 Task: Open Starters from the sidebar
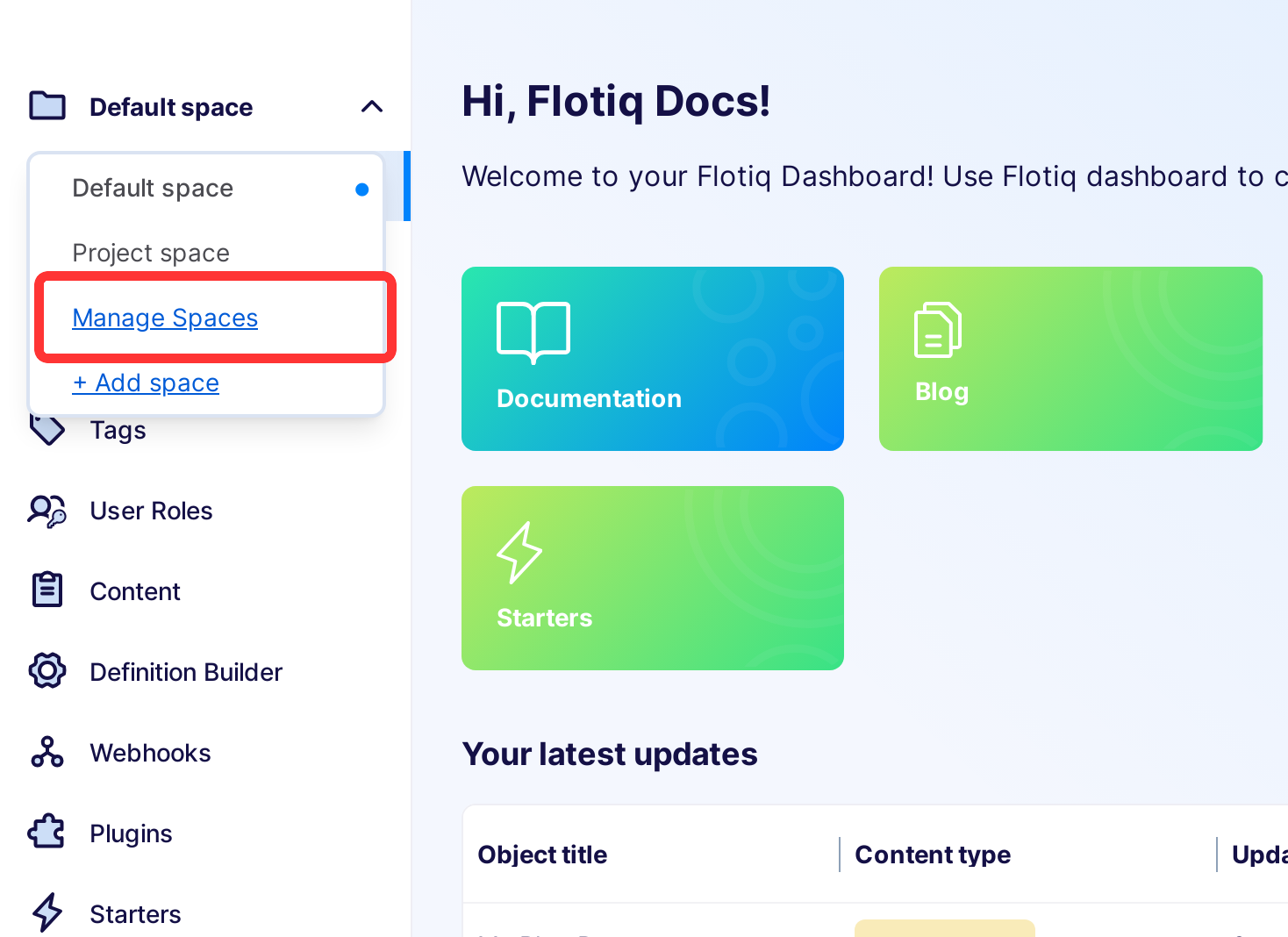coord(135,915)
